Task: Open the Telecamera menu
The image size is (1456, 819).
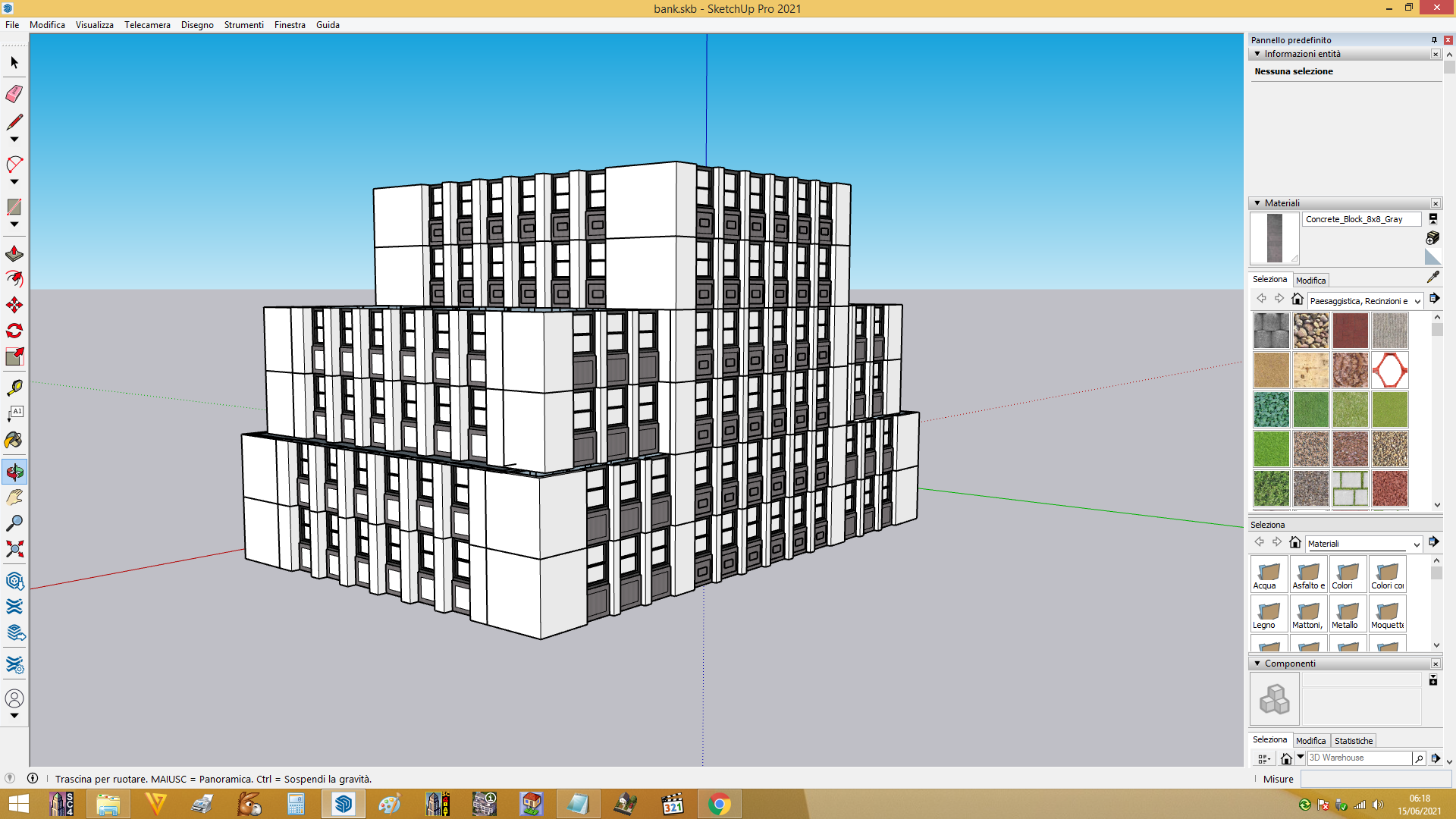Action: tap(147, 25)
